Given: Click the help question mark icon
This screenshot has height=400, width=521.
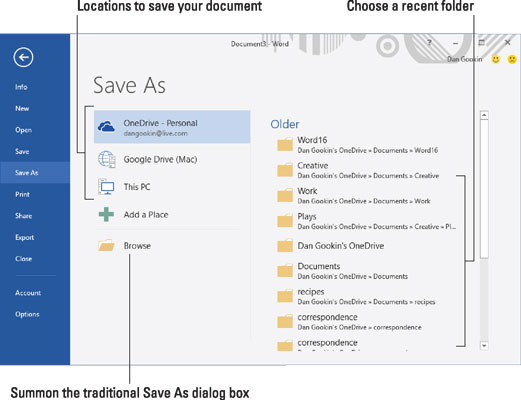Looking at the screenshot, I should click(429, 43).
